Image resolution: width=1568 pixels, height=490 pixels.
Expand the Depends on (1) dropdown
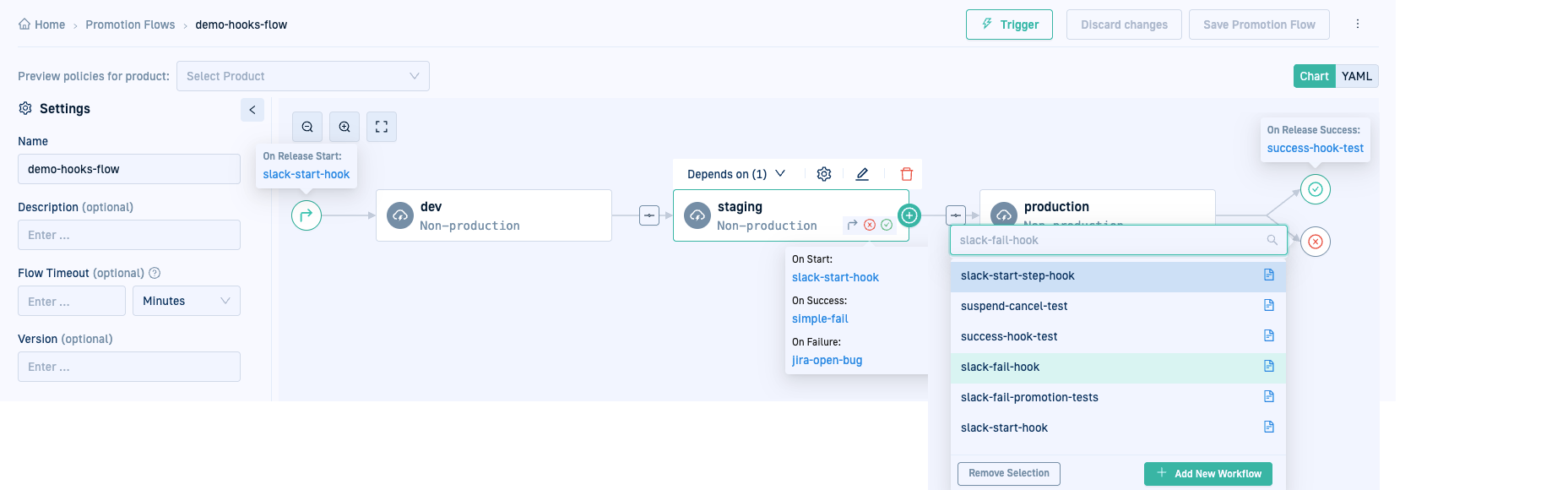[735, 174]
